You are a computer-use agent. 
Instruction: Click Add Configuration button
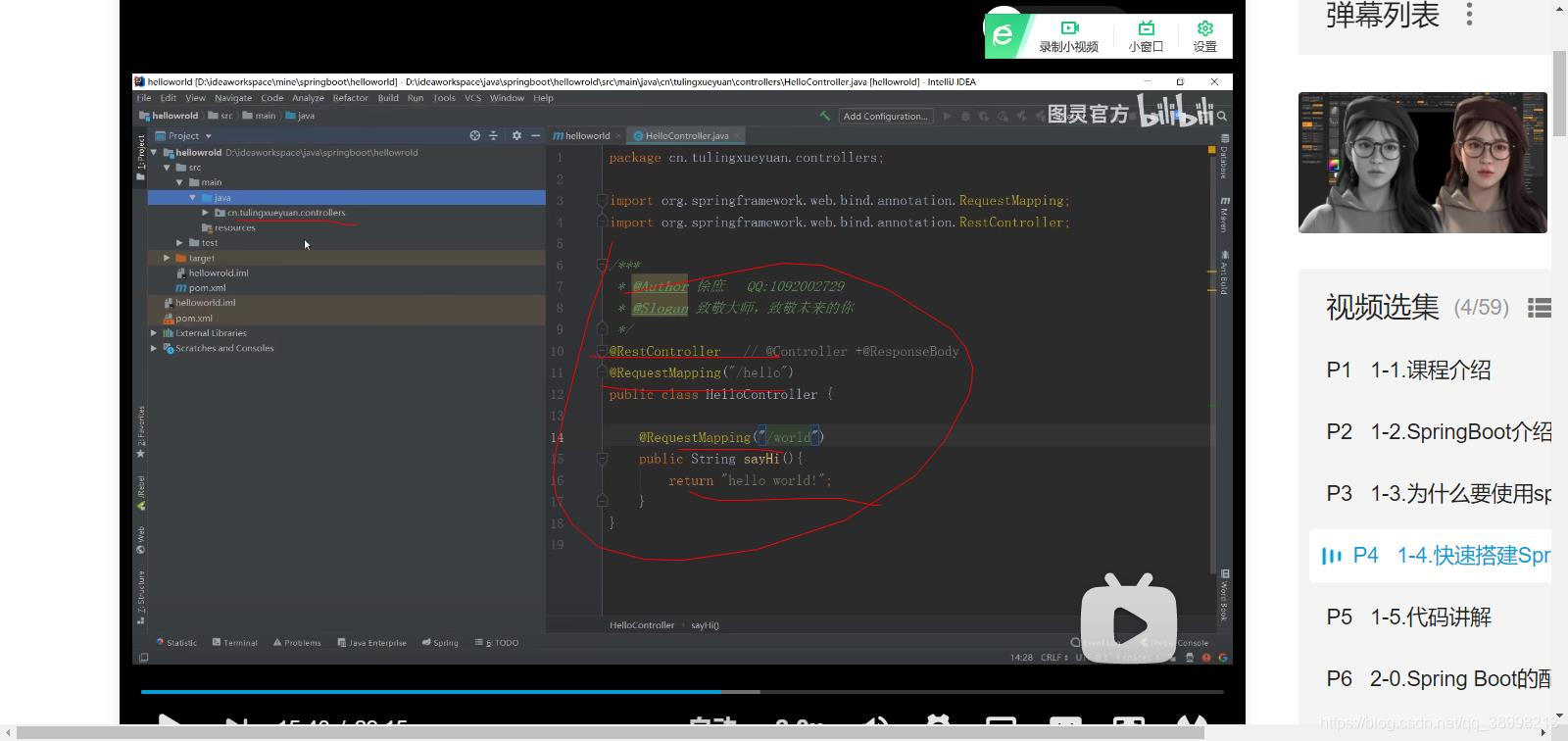click(885, 116)
